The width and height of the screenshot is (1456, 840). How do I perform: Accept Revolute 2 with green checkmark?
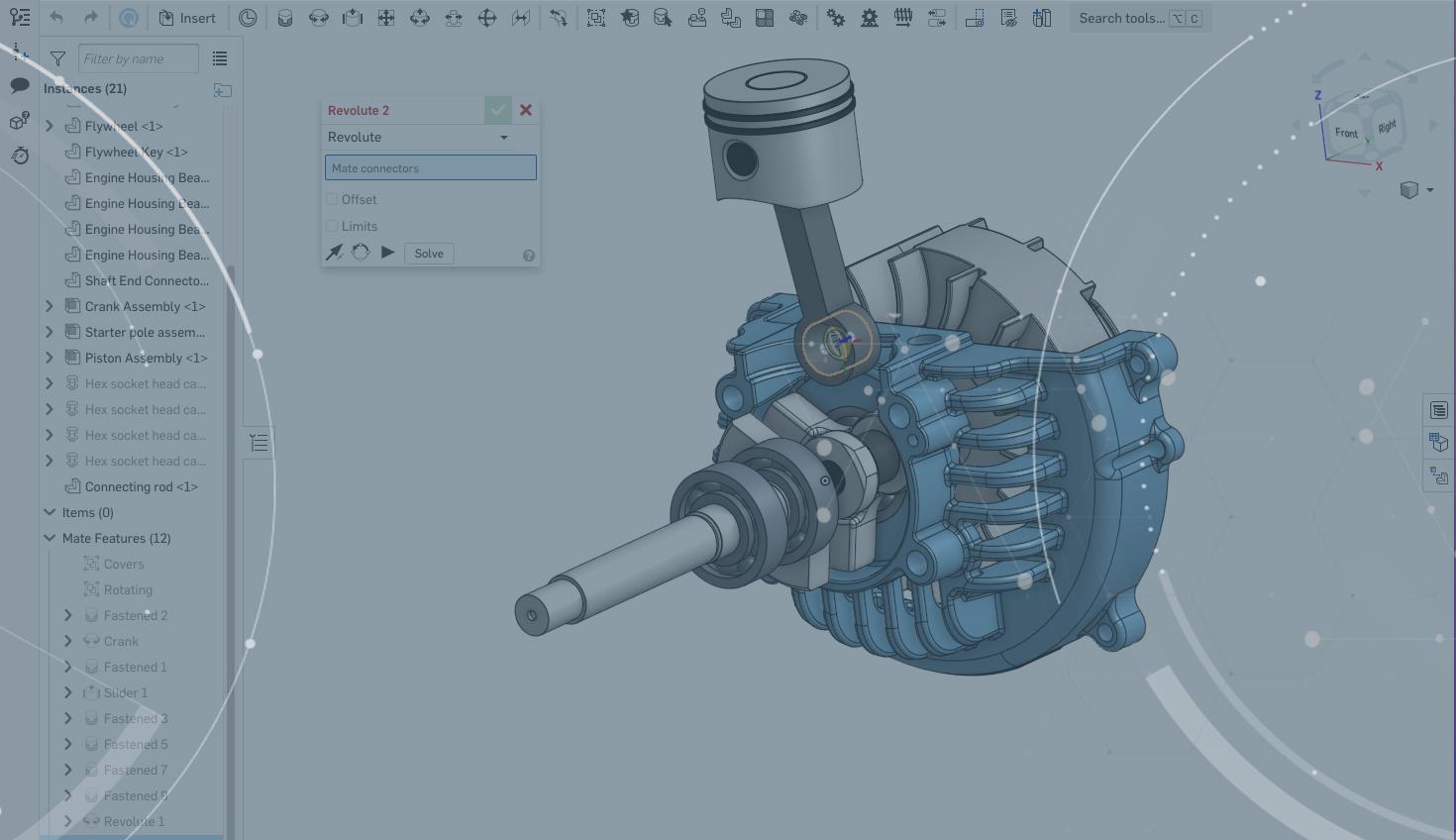click(497, 110)
